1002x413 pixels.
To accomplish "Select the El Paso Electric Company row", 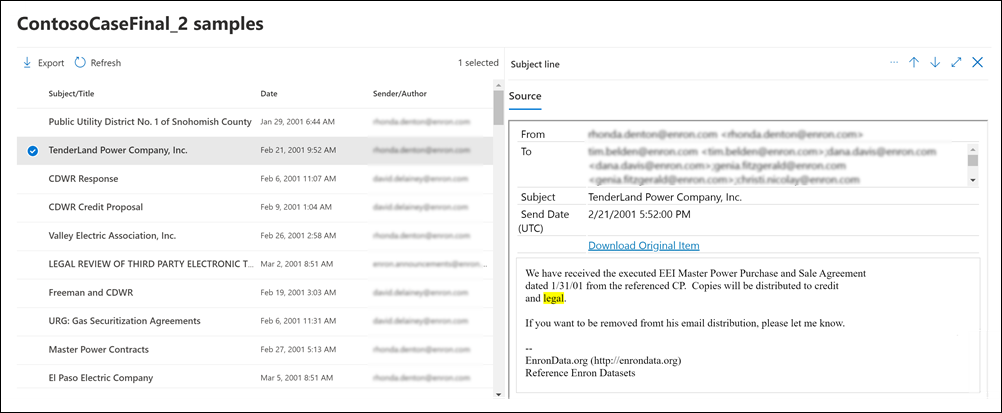I will 255,377.
